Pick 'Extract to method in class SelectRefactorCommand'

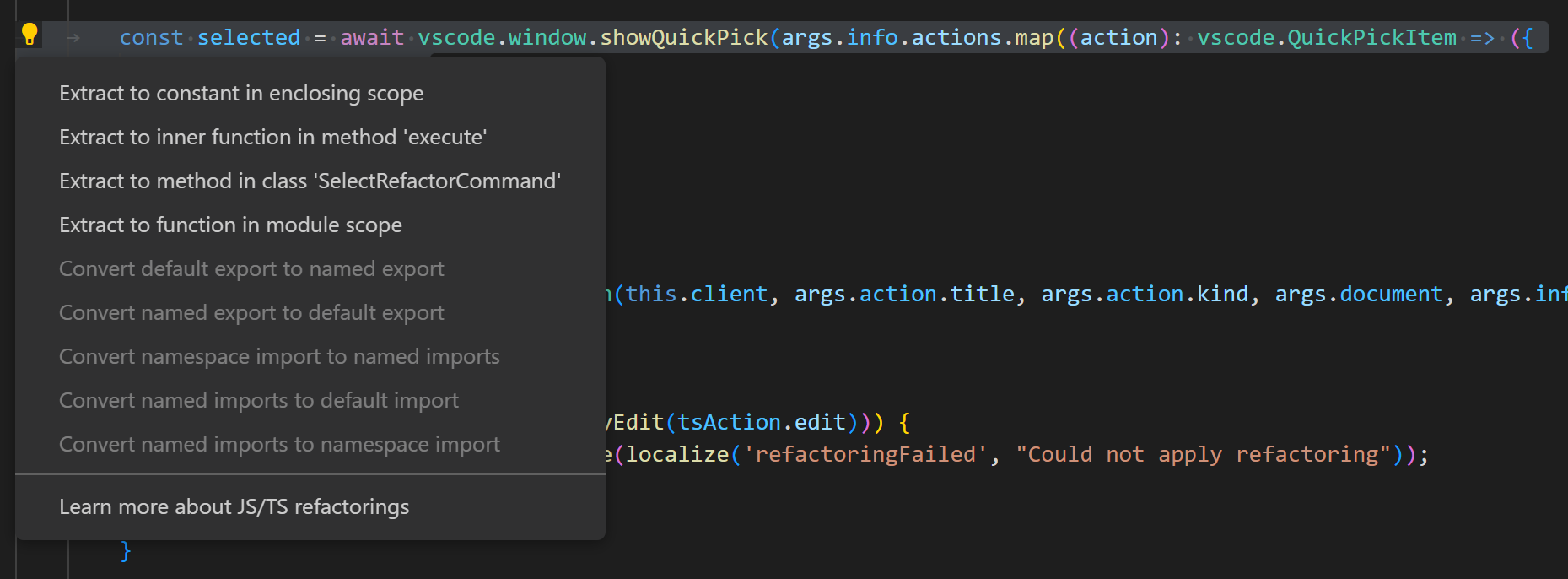tap(310, 181)
